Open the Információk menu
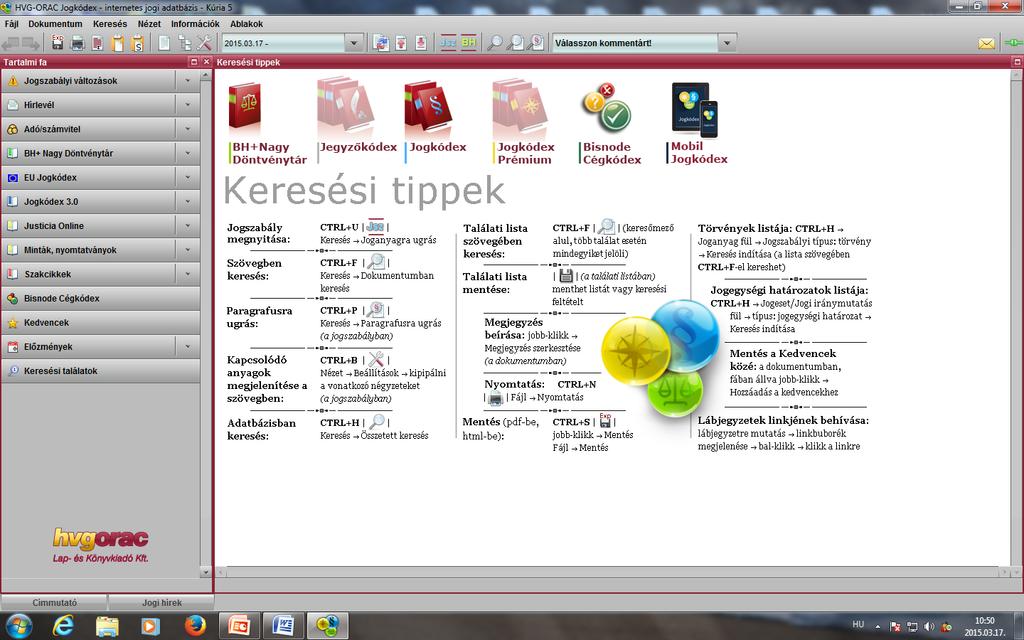The image size is (1024, 640). pyautogui.click(x=195, y=24)
